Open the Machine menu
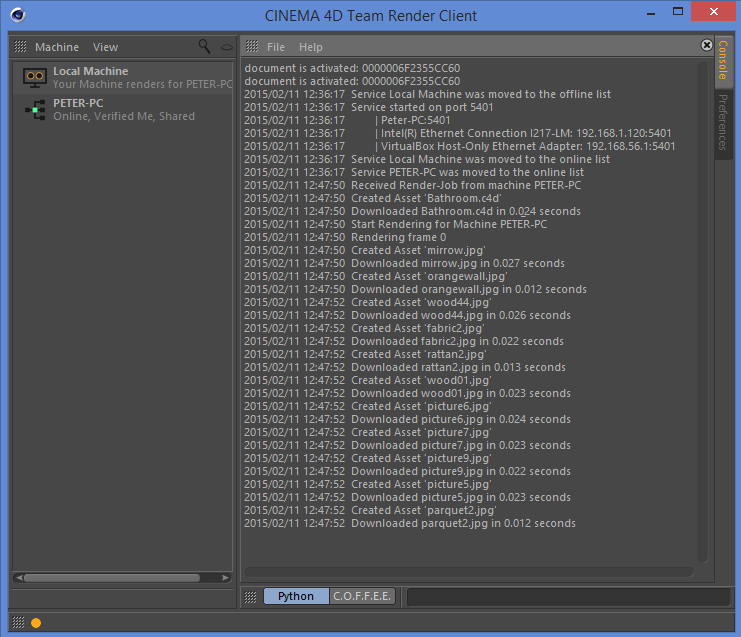 point(57,47)
